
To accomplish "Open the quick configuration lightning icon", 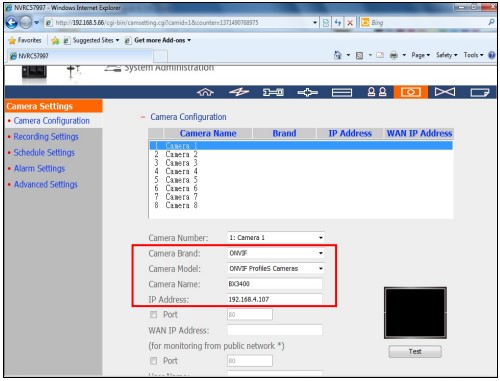I will 239,92.
